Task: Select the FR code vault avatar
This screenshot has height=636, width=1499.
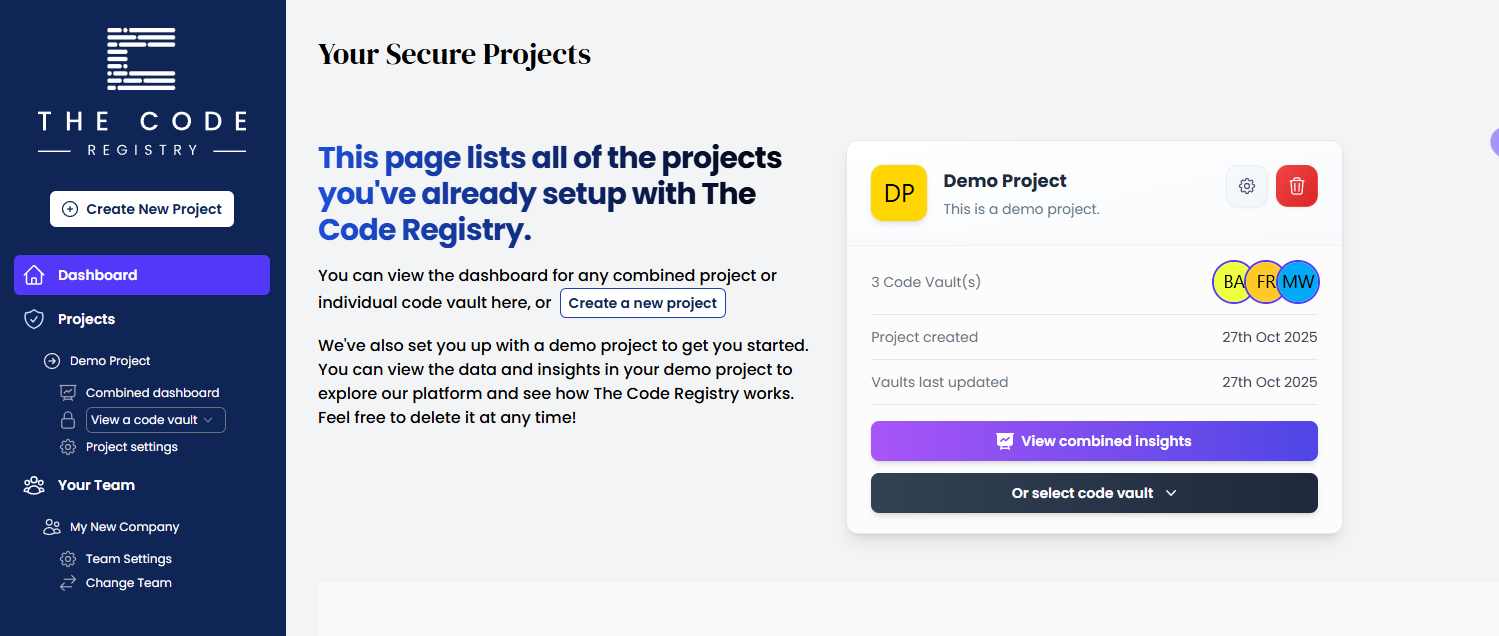Action: click(x=1264, y=282)
